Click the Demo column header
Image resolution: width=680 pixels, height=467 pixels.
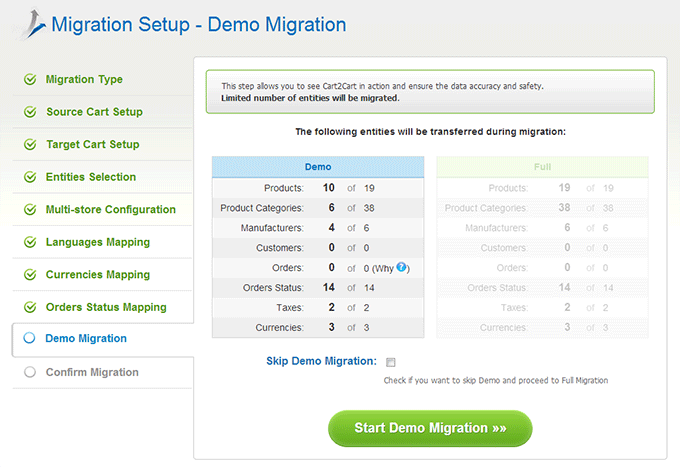(x=318, y=167)
